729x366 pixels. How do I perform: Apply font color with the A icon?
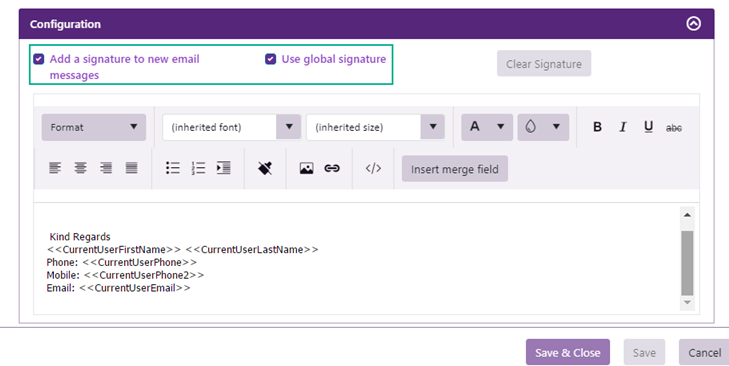click(x=475, y=126)
